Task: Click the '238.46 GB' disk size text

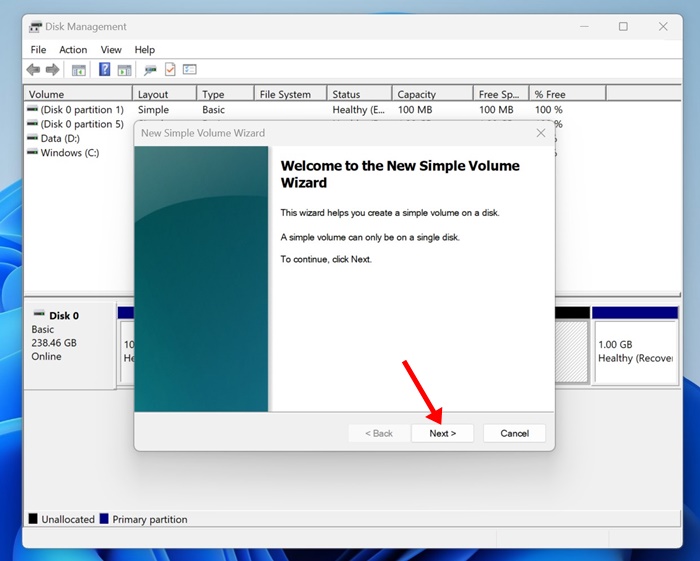Action: [54, 343]
